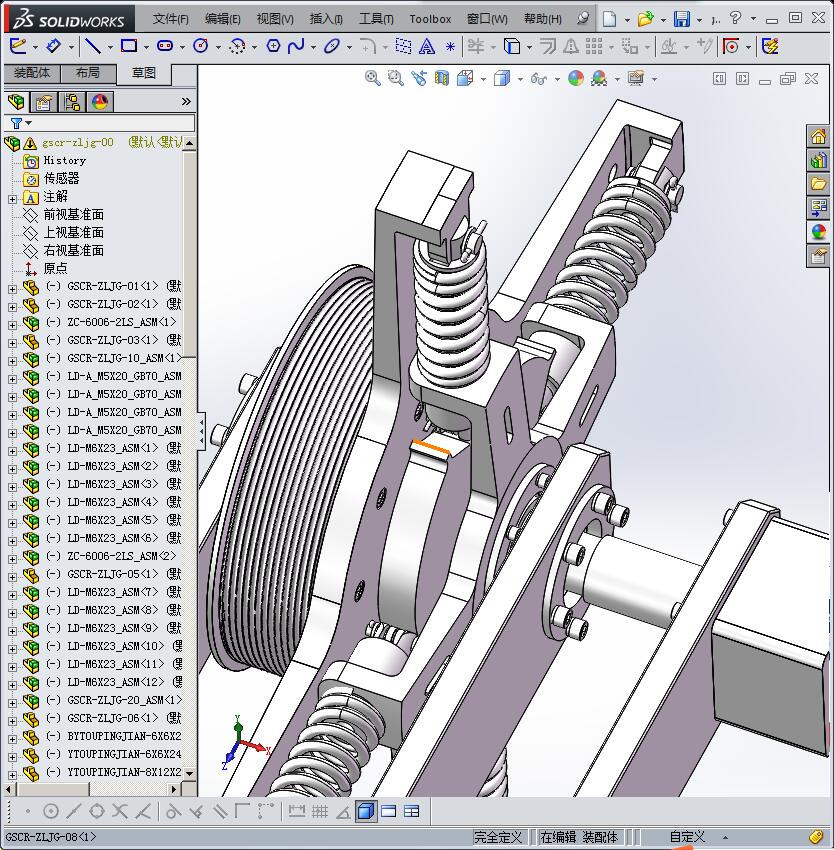Expand the GSCR-ZLJG-01<1> component
834x850 pixels.
pos(12,289)
